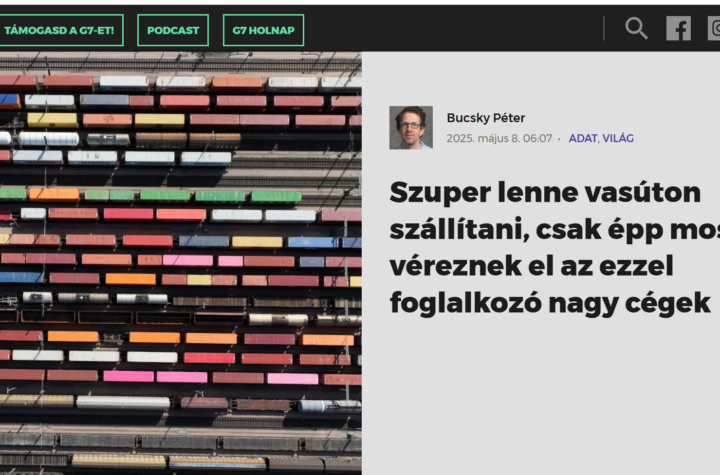Click the TÁMOGASD A G7-ET! button
Viewport: 720px width, 475px height.
[x=59, y=30]
